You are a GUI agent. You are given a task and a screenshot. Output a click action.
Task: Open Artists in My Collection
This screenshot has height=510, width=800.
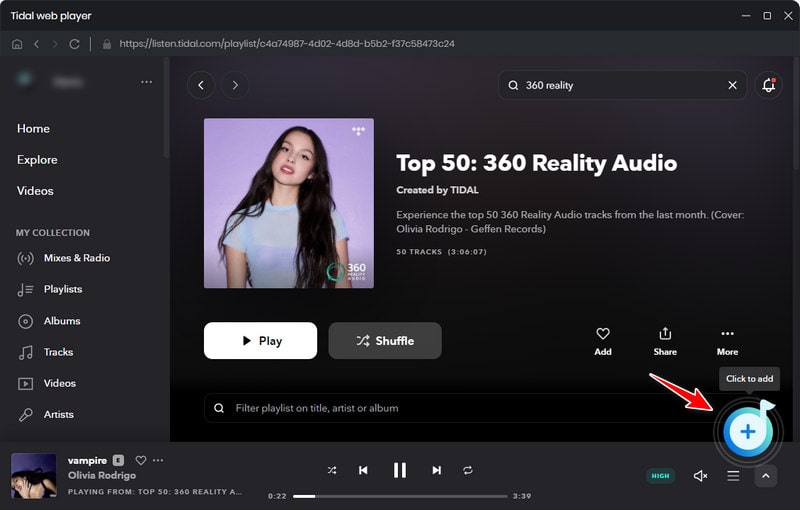(x=59, y=414)
